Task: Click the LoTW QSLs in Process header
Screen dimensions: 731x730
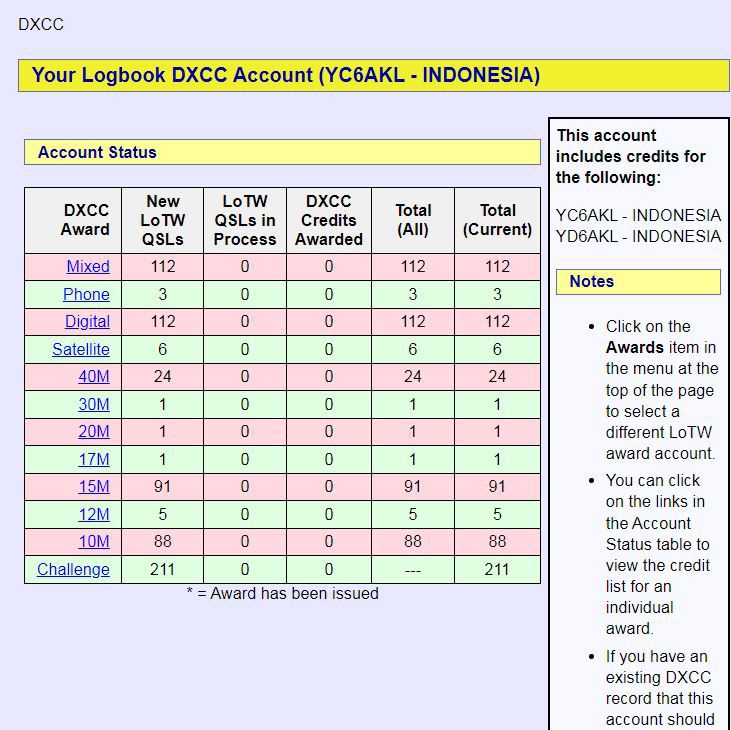Action: click(x=244, y=220)
